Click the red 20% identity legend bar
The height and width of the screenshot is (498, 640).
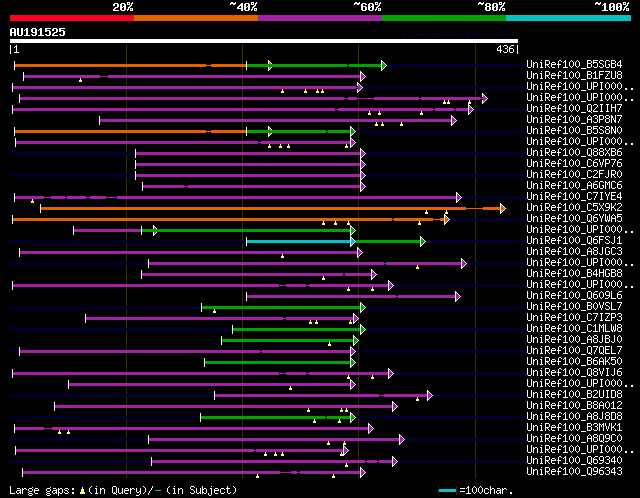click(72, 18)
